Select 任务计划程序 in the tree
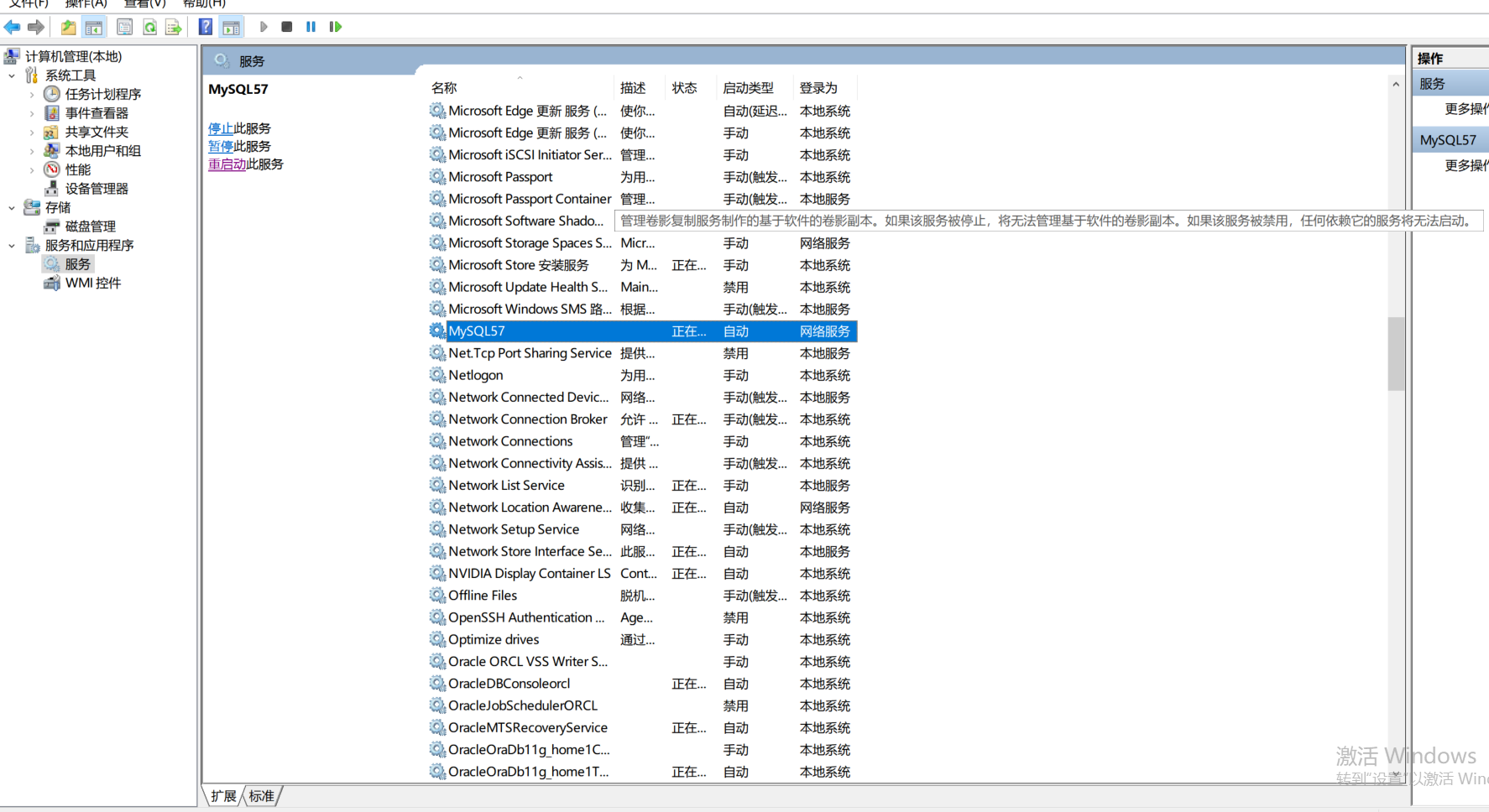The width and height of the screenshot is (1489, 812). point(103,94)
